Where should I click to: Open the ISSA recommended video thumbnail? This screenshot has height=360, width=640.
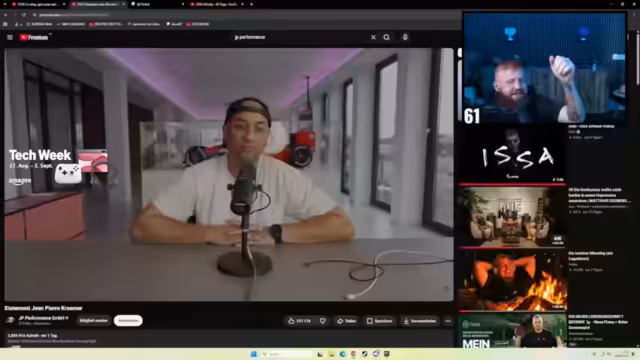[x=512, y=154]
